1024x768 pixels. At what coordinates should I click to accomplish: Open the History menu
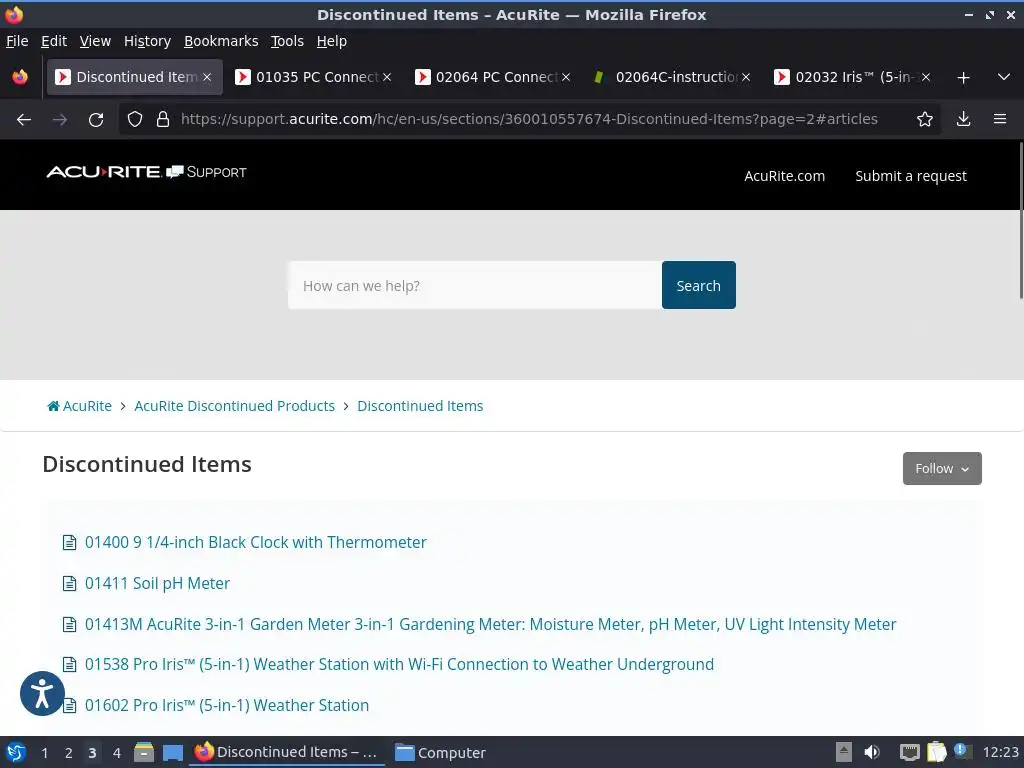pos(147,41)
